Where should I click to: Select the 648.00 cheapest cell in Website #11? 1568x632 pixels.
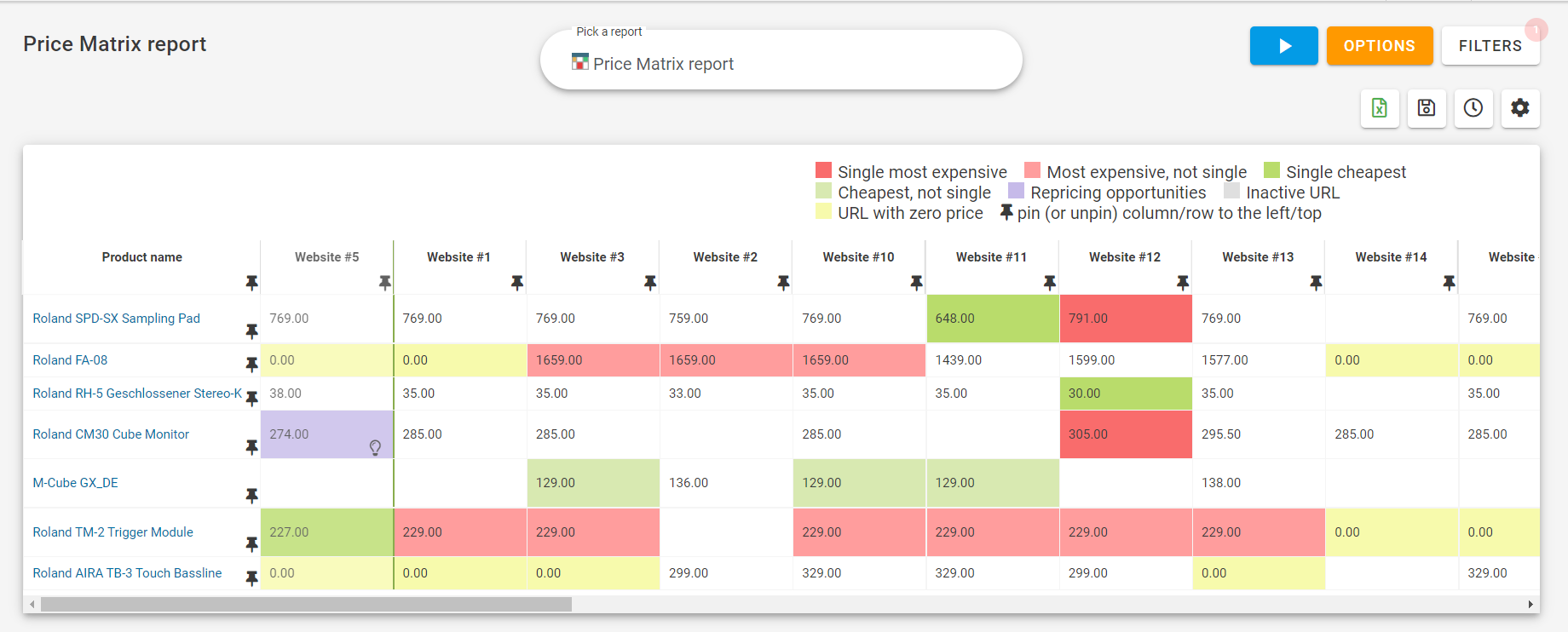[x=992, y=319]
